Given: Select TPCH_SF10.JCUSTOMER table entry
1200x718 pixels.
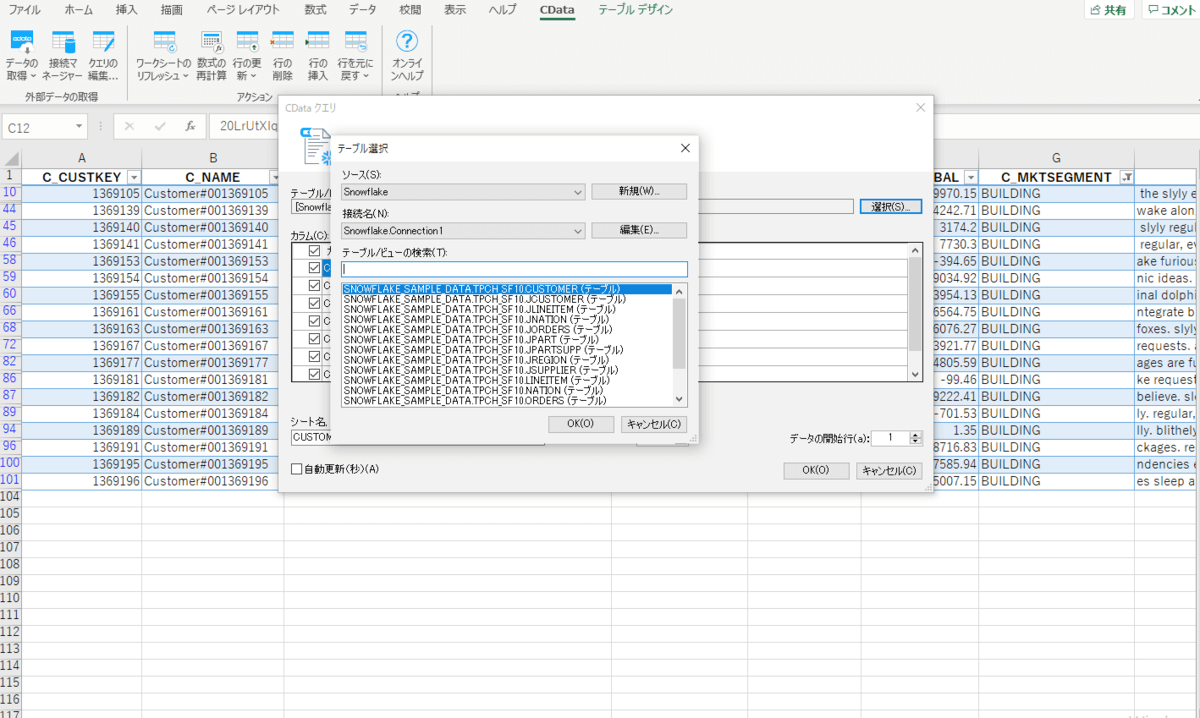Looking at the screenshot, I should tap(484, 299).
